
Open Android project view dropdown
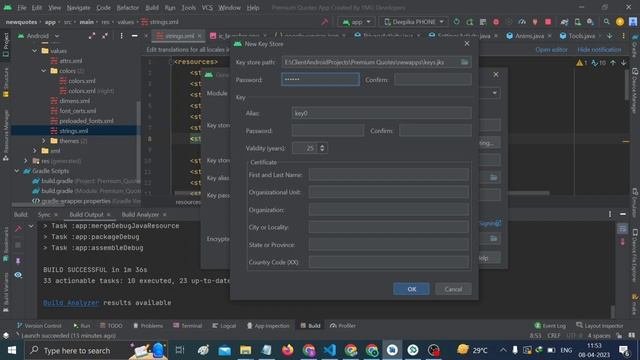pos(38,36)
